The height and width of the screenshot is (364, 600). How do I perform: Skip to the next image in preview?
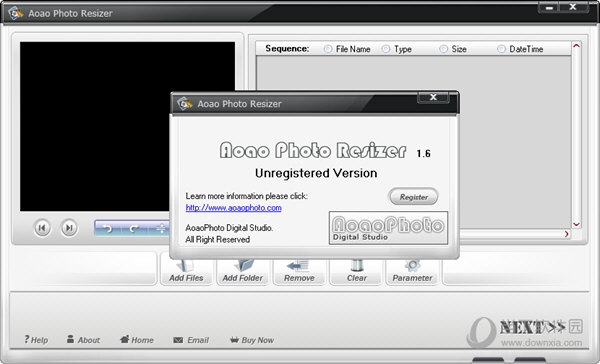point(69,228)
